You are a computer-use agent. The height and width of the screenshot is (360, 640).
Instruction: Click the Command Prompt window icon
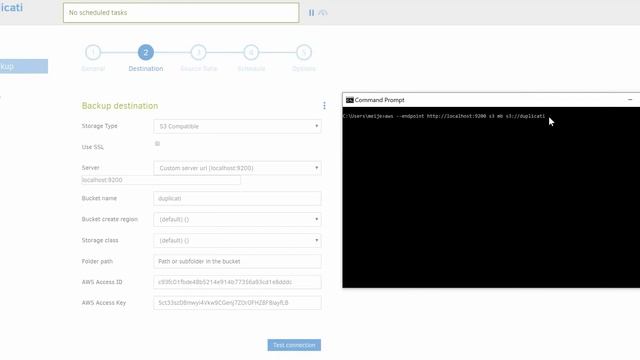point(349,100)
